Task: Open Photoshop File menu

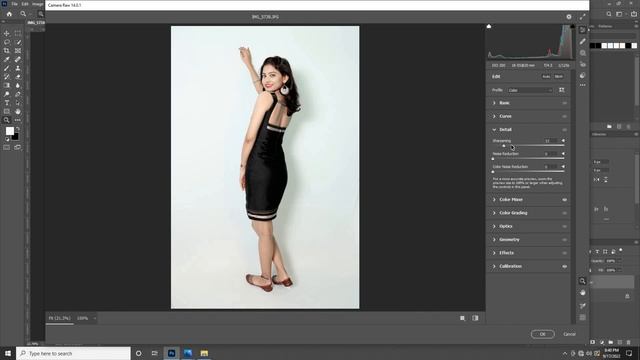Action: pos(15,4)
